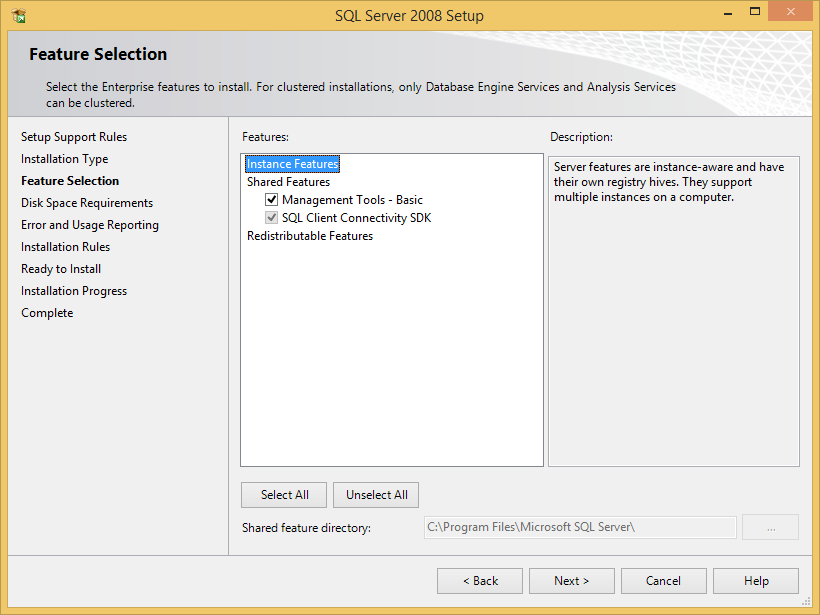
Task: Select Instance Features in the tree
Action: tap(292, 164)
